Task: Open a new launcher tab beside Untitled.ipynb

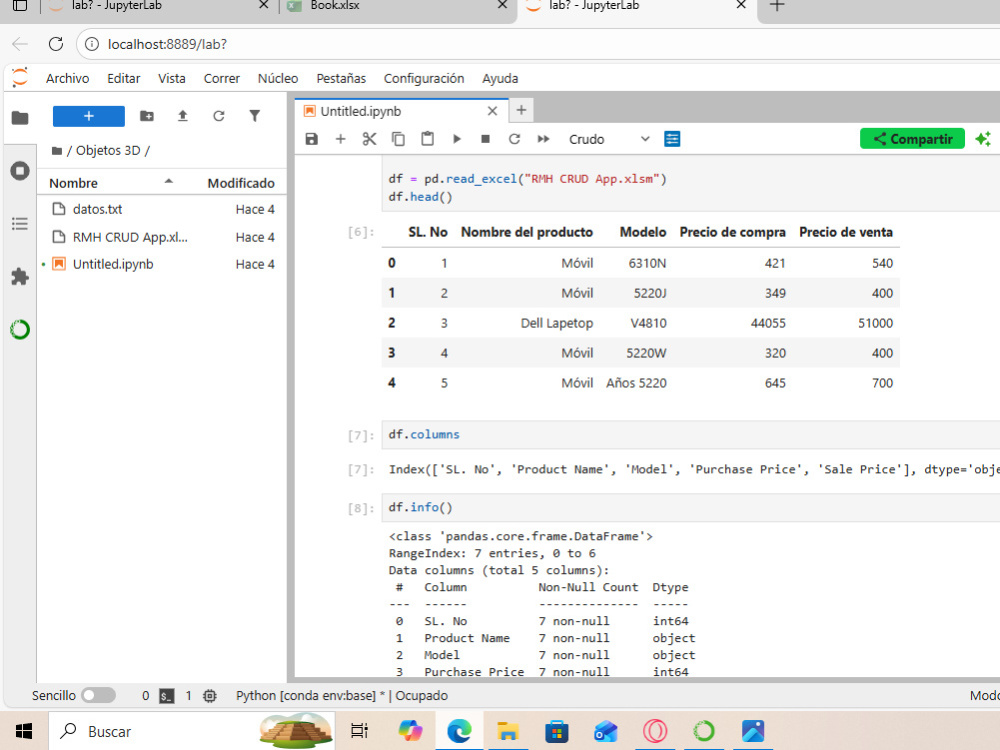Action: click(x=521, y=110)
